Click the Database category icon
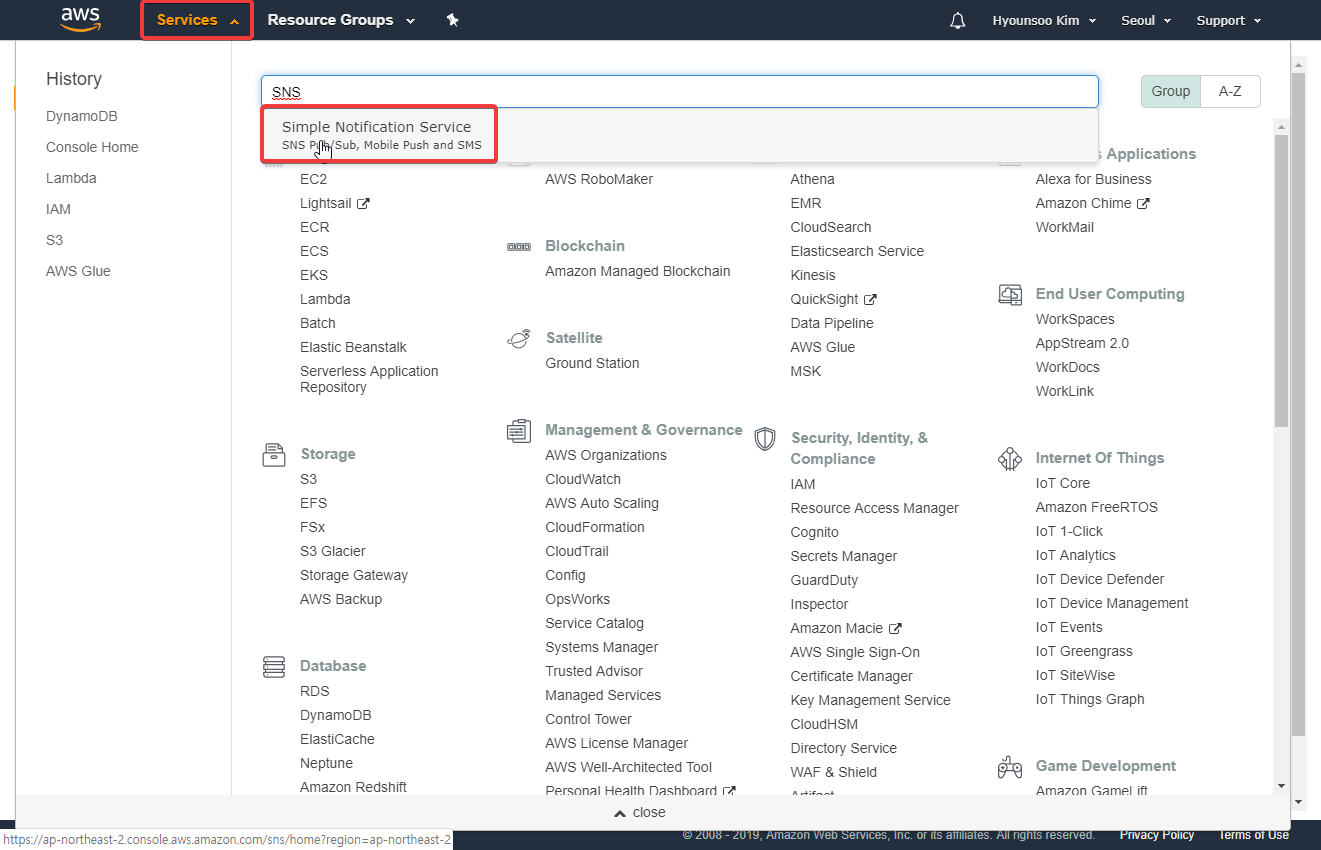1321x850 pixels. pos(274,667)
